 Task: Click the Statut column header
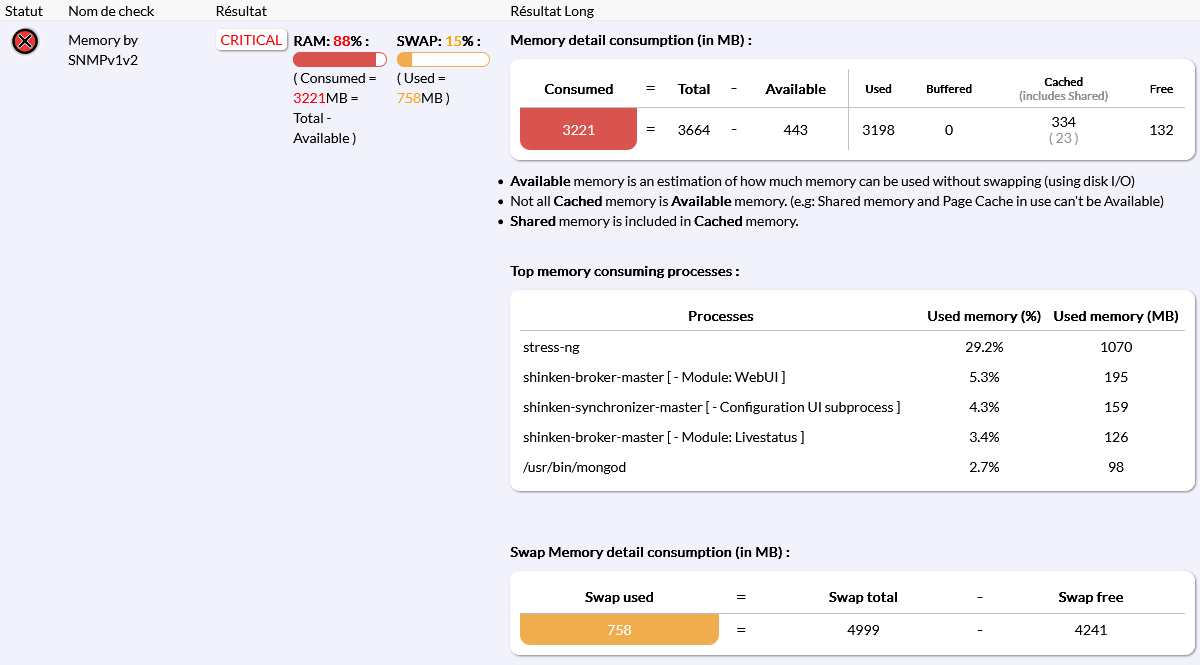tap(25, 11)
